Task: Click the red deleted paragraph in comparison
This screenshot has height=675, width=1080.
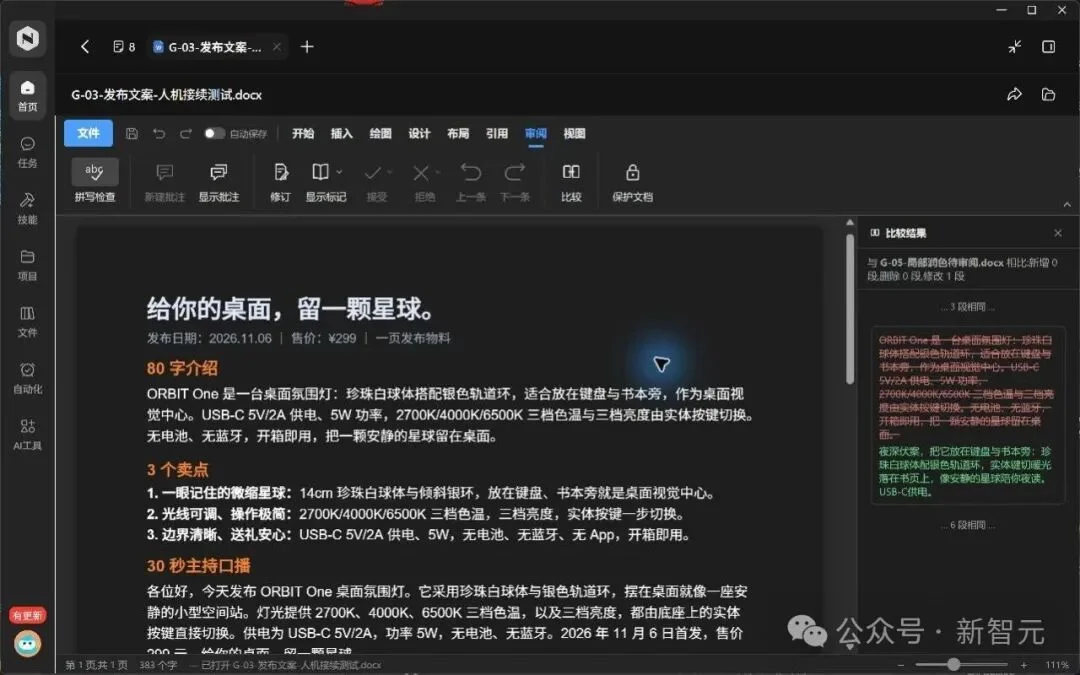Action: [x=966, y=387]
